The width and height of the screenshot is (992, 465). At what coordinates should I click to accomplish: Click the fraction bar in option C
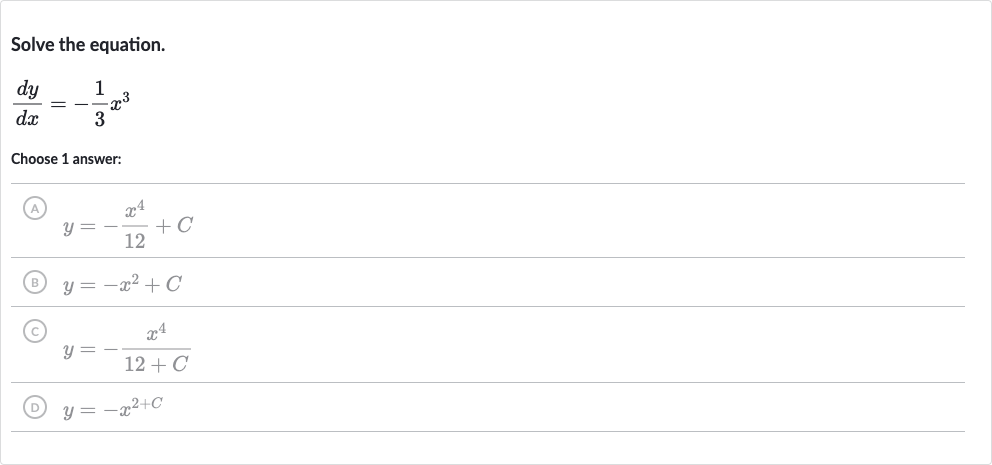(156, 349)
